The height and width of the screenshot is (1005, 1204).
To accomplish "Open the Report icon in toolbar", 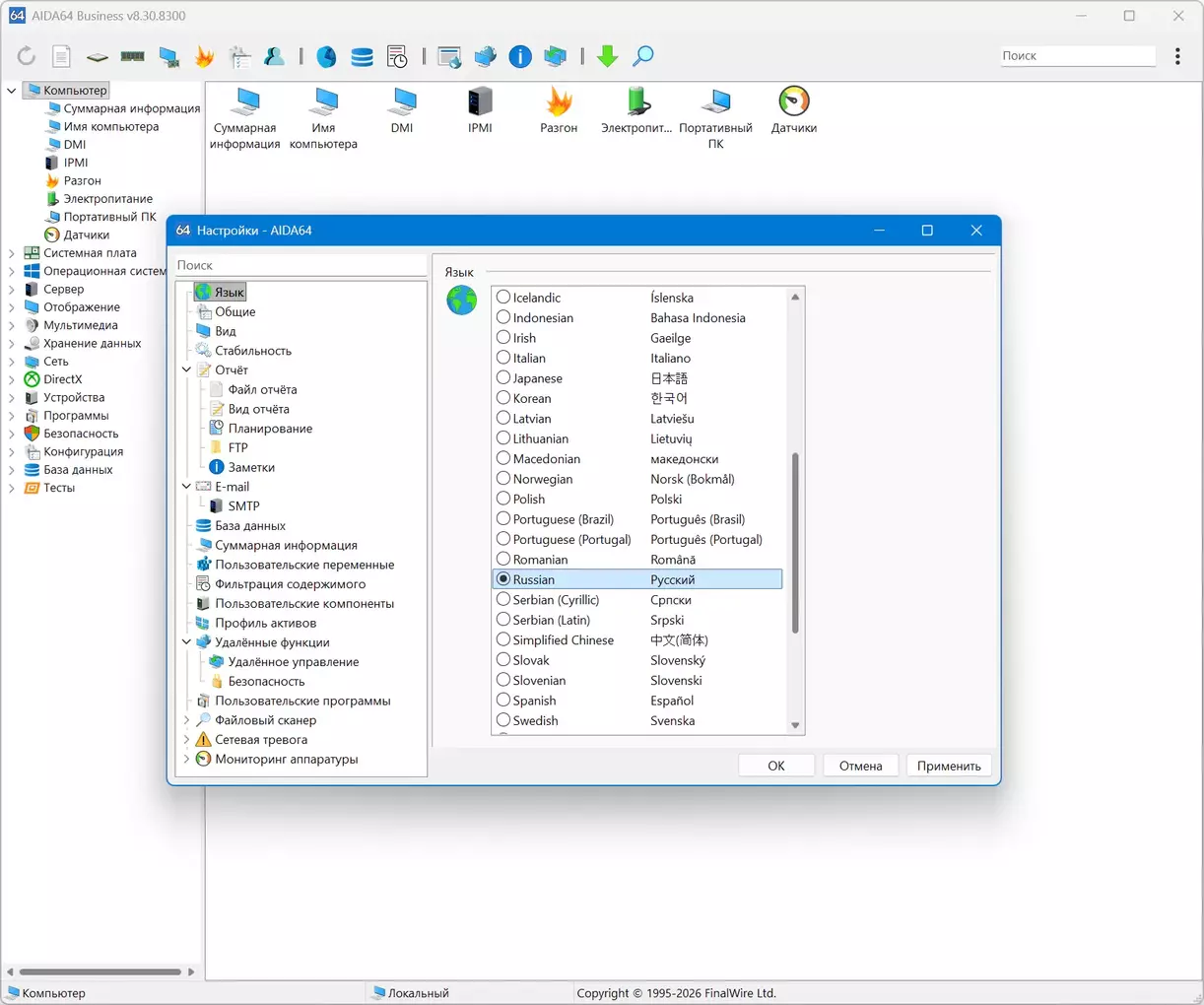I will [61, 57].
